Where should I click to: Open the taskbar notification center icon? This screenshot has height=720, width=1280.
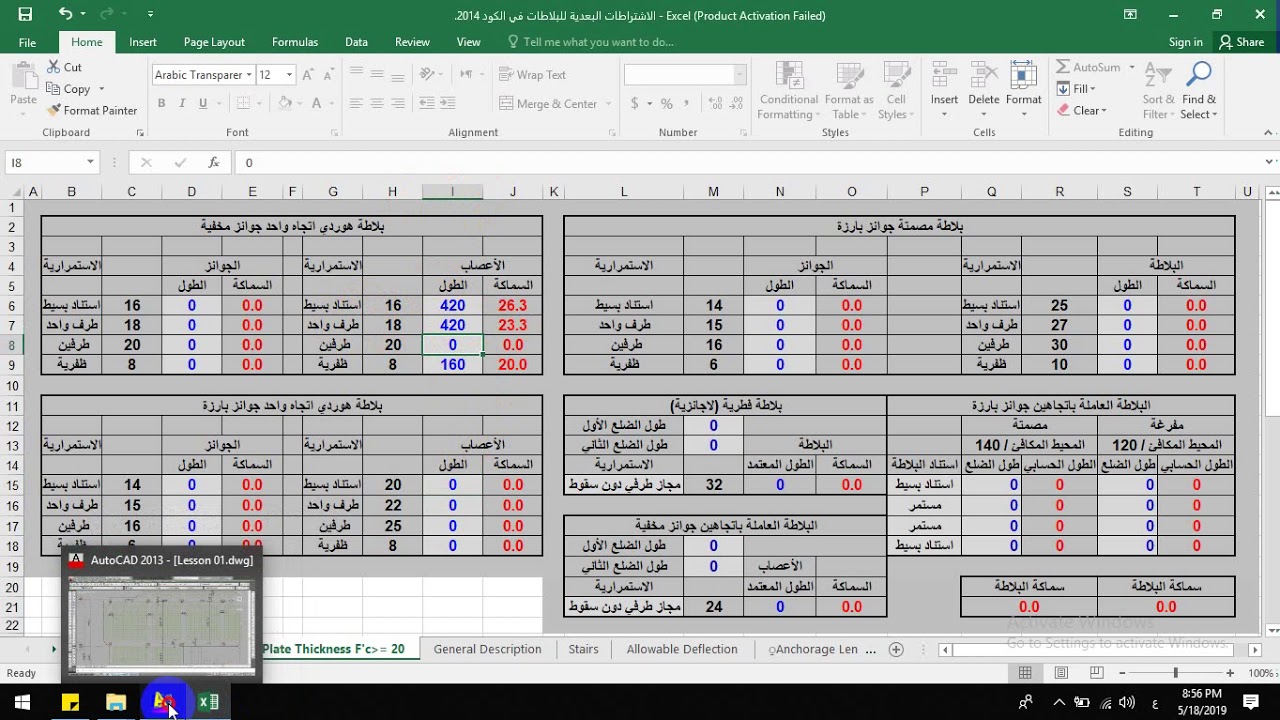[x=1251, y=702]
